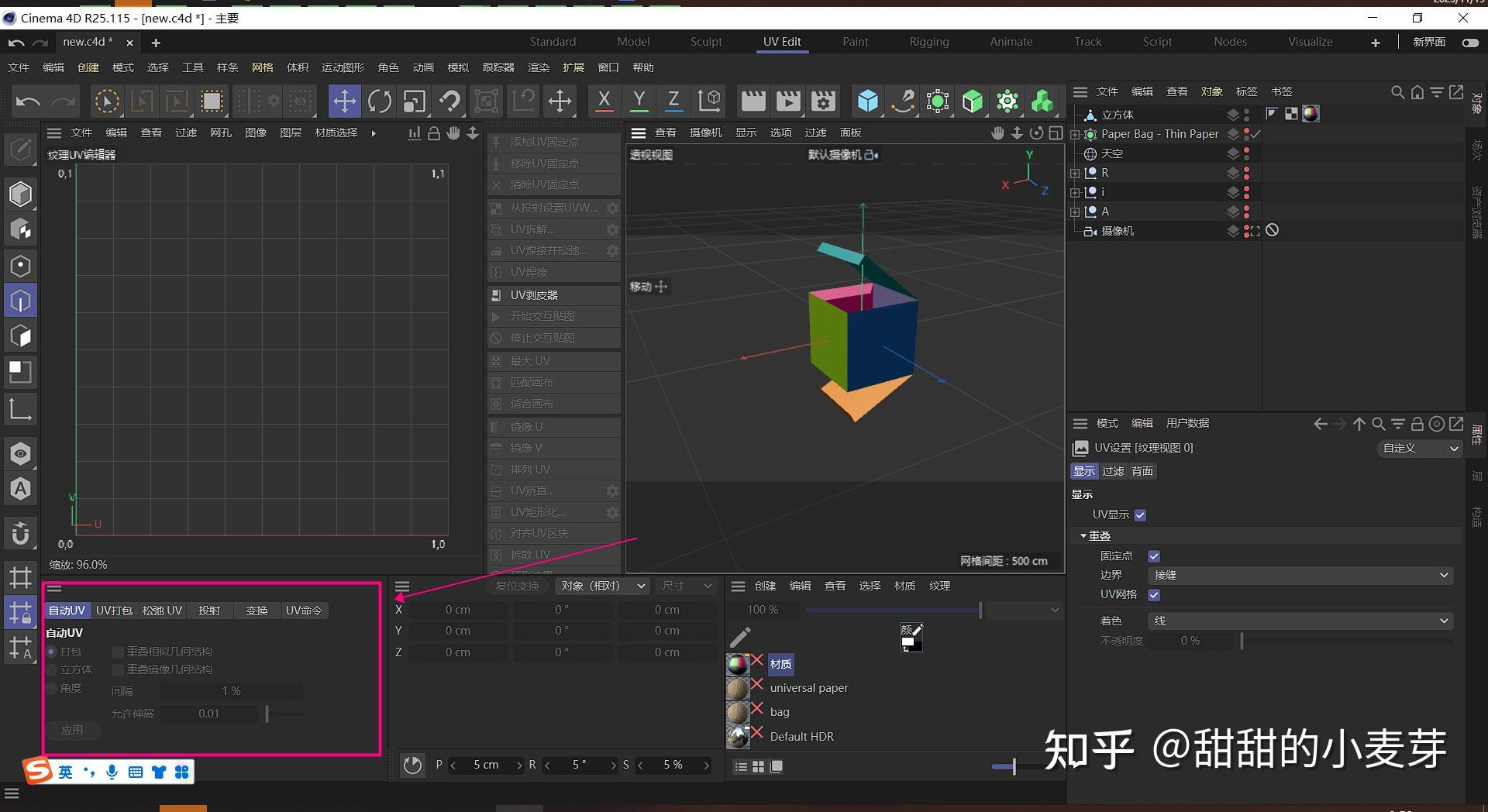Click the color picker swatch in the texture panel
The width and height of the screenshot is (1488, 812).
click(911, 637)
